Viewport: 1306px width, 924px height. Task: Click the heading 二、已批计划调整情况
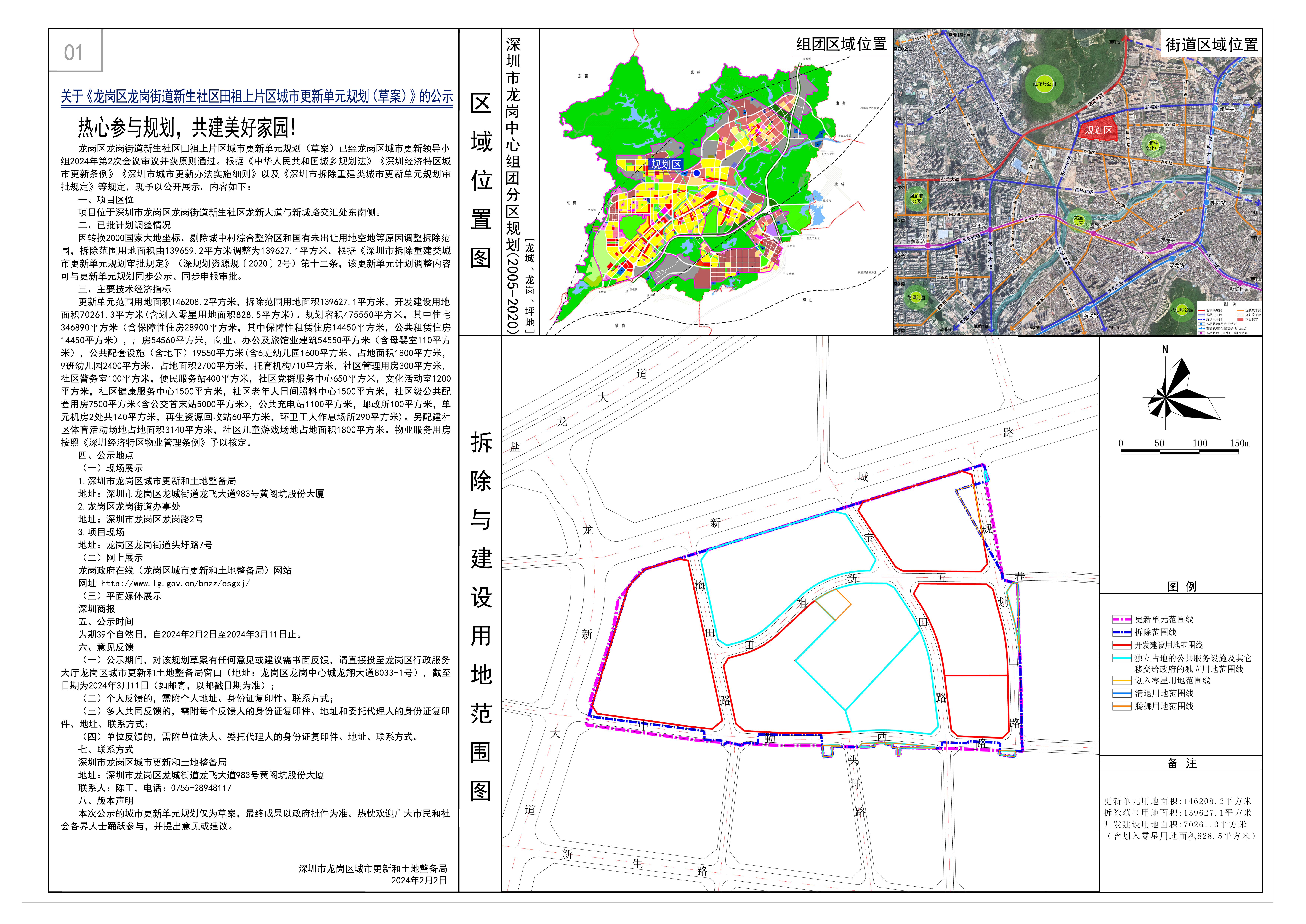125,225
